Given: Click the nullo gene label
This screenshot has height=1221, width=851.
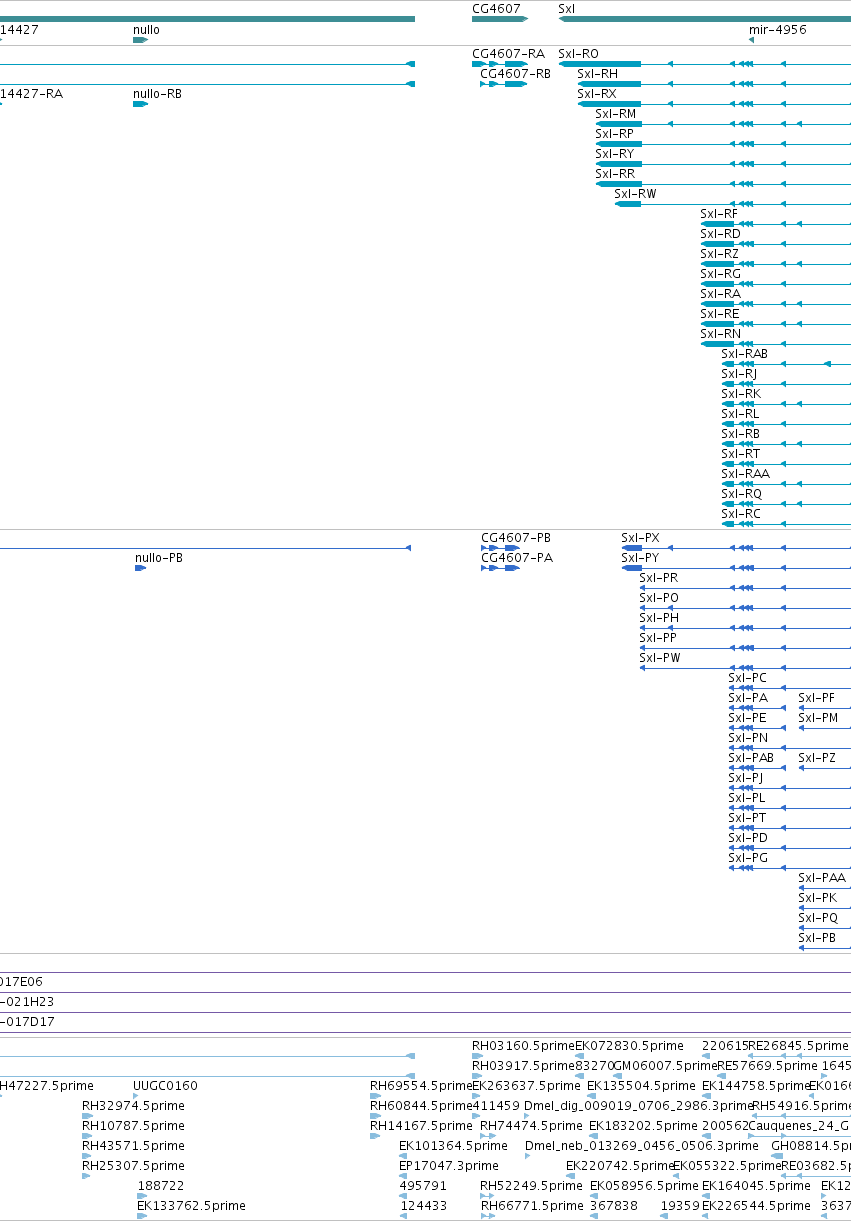Looking at the screenshot, I should (146, 30).
